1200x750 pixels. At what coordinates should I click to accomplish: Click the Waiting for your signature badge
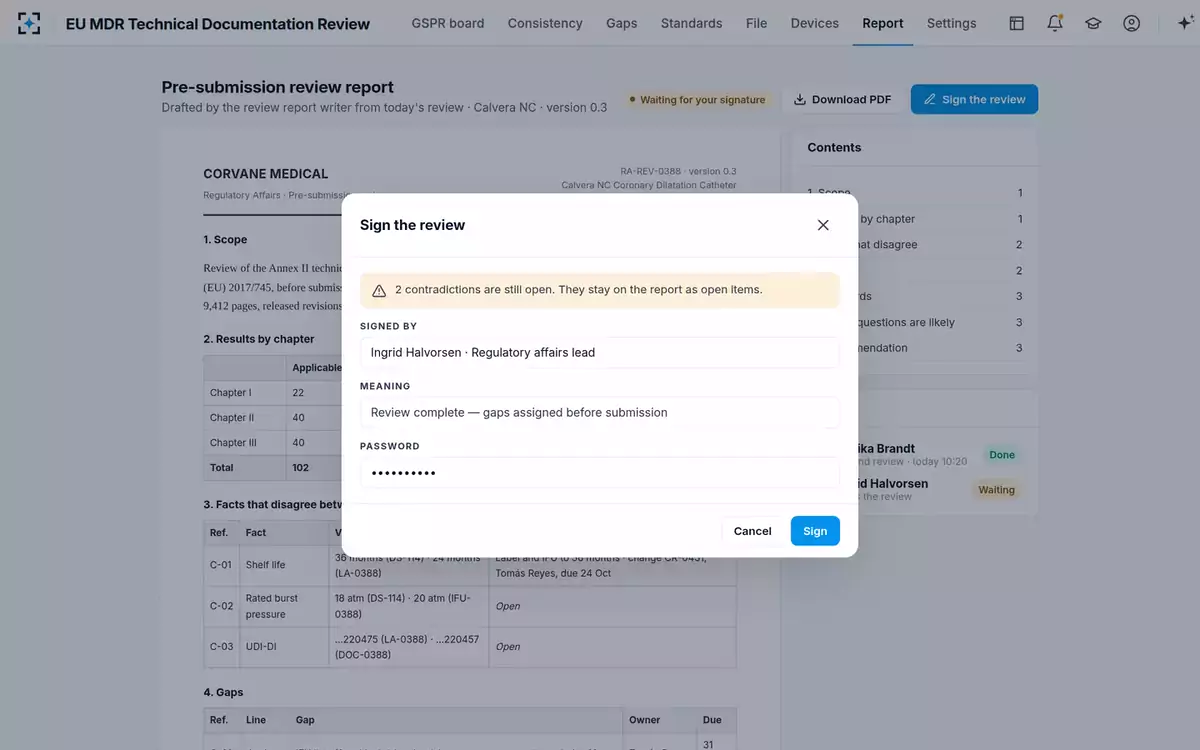click(697, 100)
